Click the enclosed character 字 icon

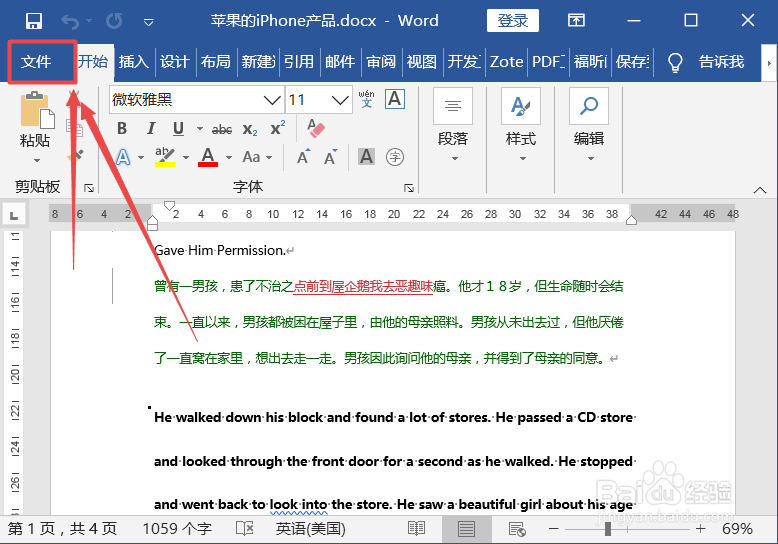click(395, 157)
